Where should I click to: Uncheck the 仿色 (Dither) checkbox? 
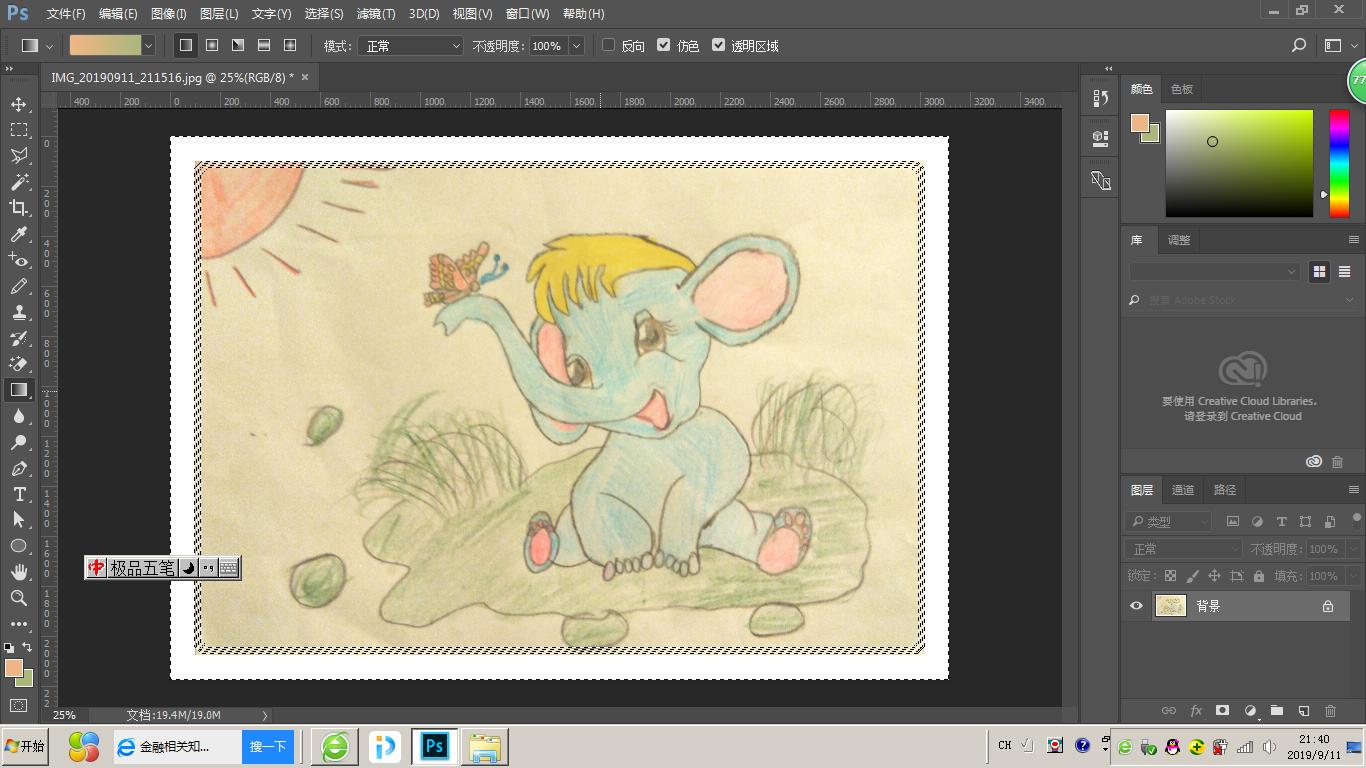[663, 45]
